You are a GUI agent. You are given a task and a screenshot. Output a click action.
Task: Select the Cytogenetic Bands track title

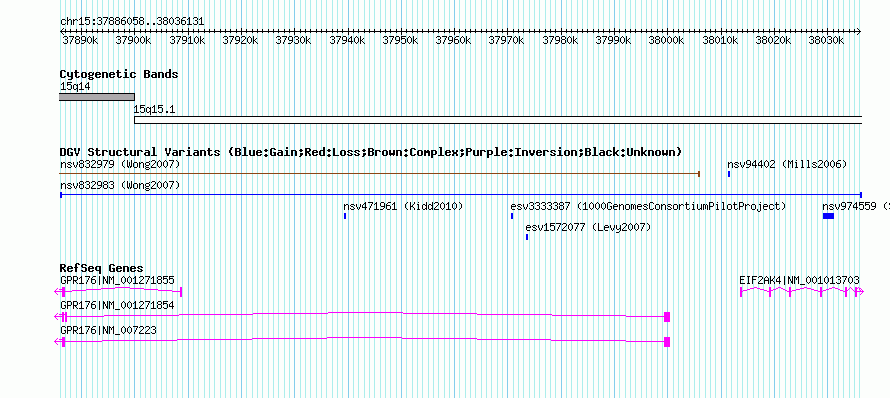119,74
